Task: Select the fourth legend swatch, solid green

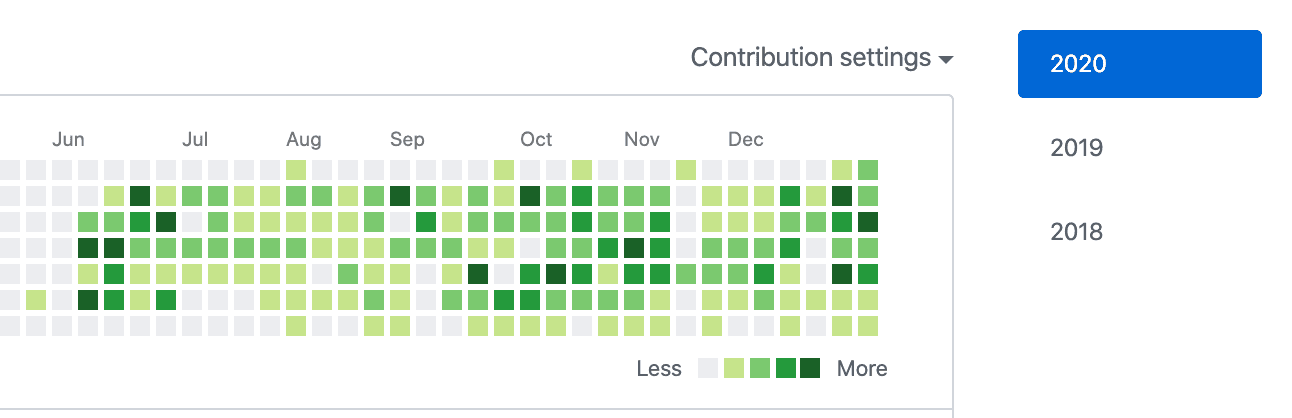Action: point(785,368)
